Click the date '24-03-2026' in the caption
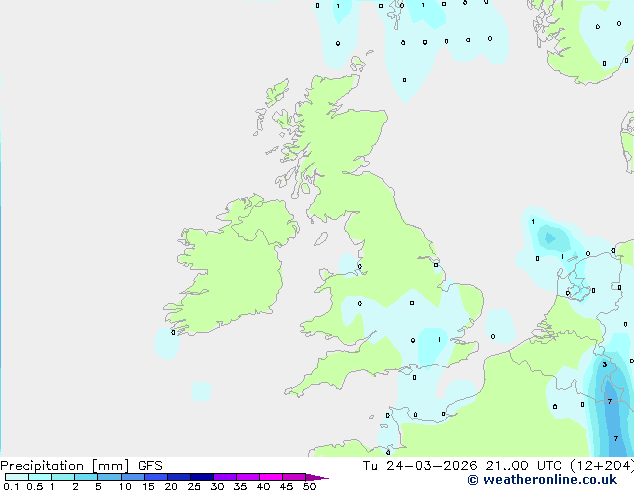Image resolution: width=634 pixels, height=490 pixels. tap(431, 466)
